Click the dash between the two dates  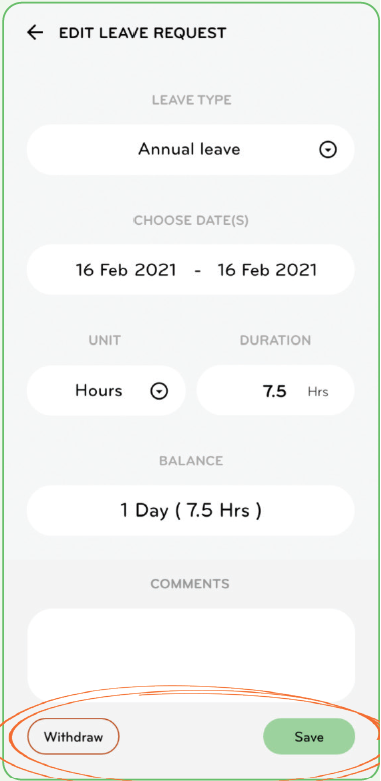coord(198,271)
